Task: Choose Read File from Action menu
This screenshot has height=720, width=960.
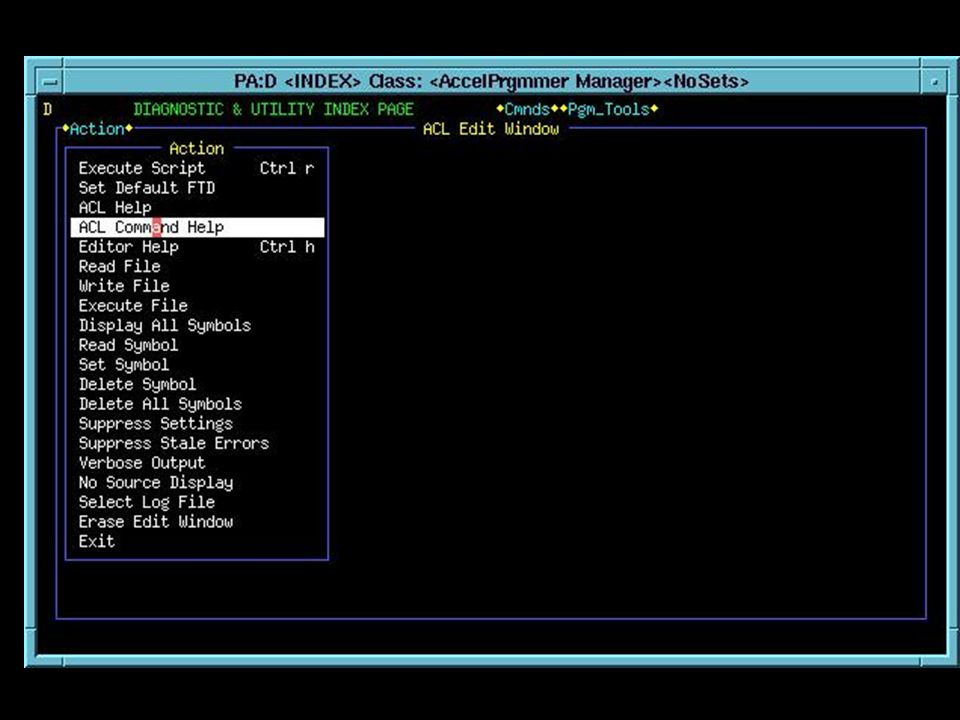Action: coord(197,266)
